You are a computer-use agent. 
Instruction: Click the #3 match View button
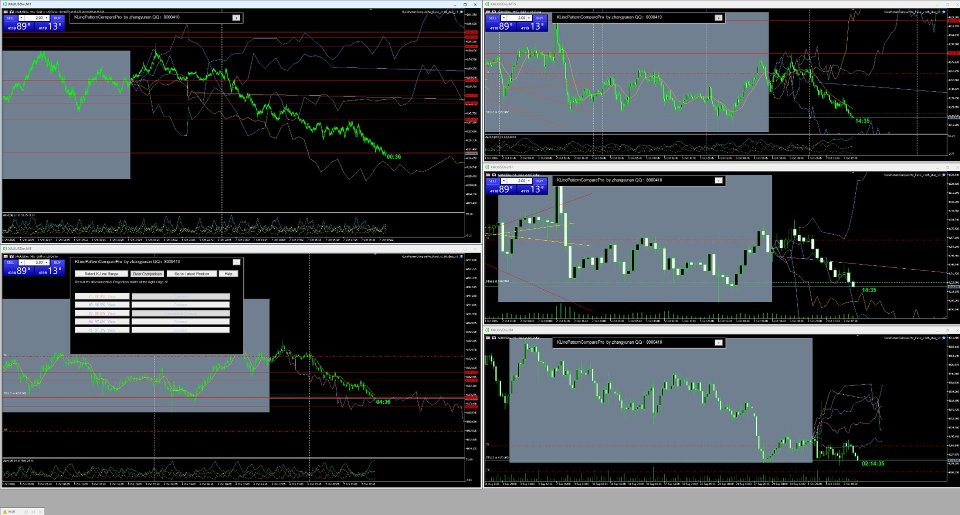pos(102,313)
